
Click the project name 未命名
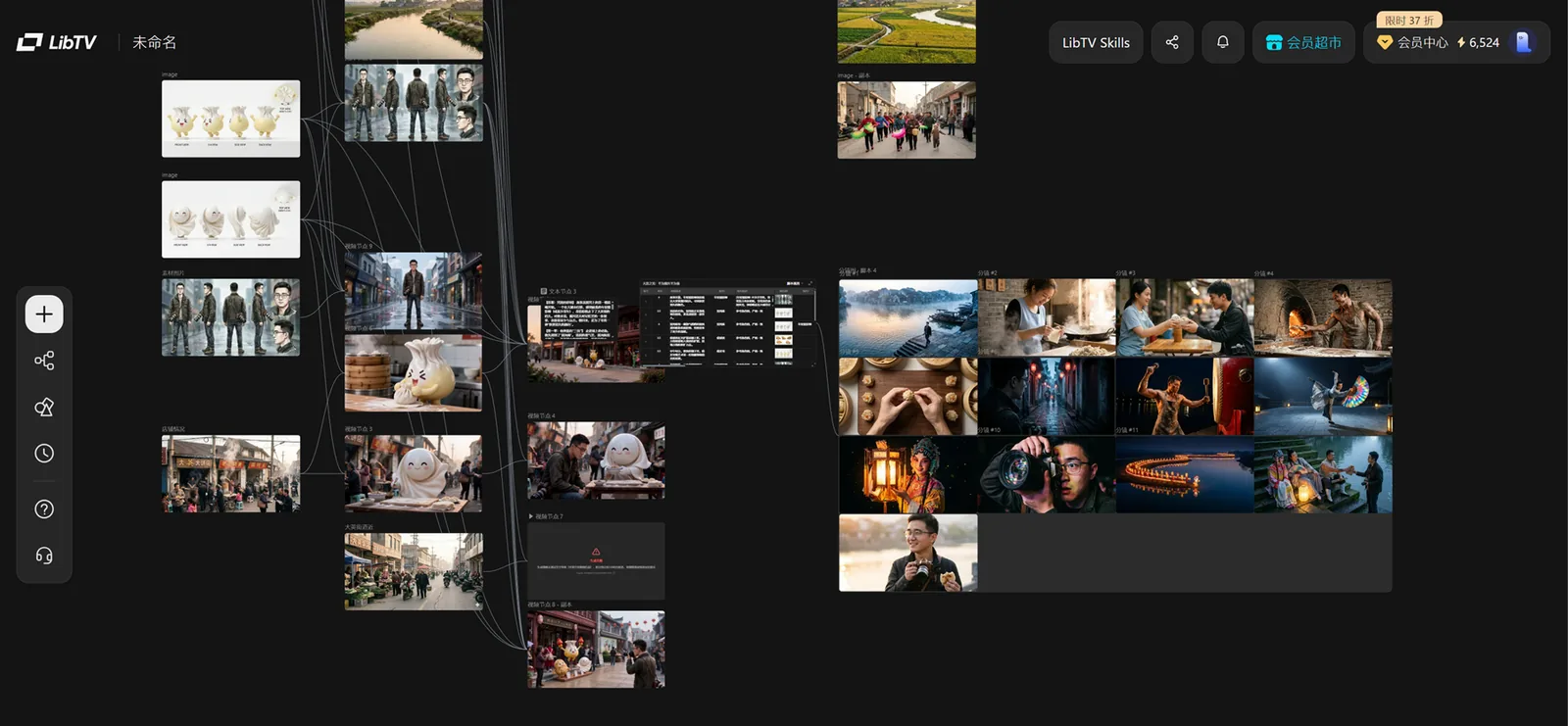pyautogui.click(x=155, y=42)
